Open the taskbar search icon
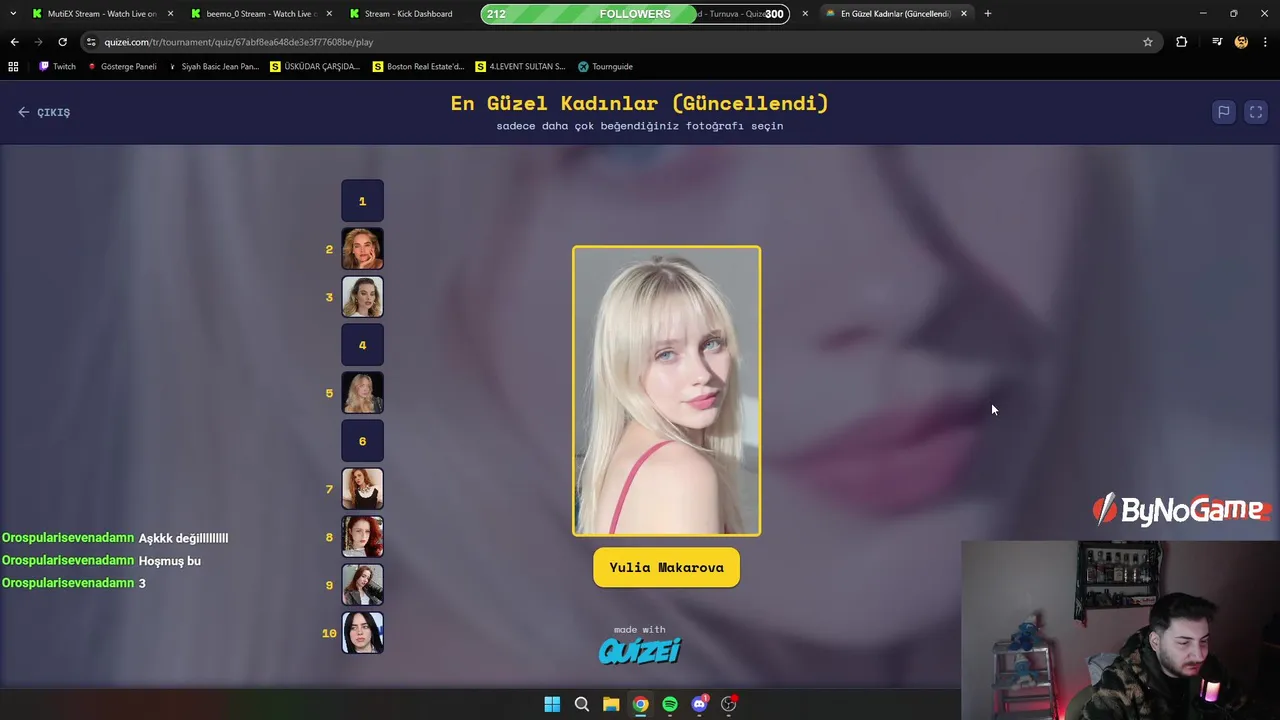 point(581,704)
